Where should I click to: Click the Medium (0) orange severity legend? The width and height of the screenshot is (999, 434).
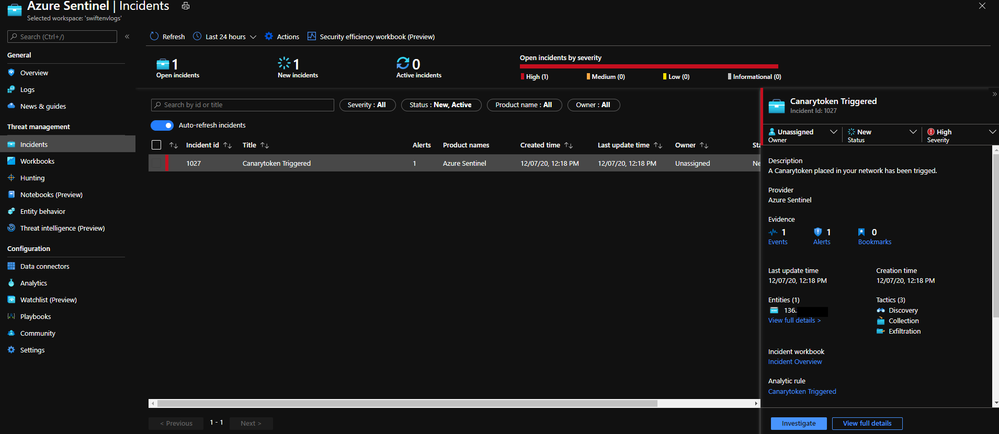click(x=606, y=76)
